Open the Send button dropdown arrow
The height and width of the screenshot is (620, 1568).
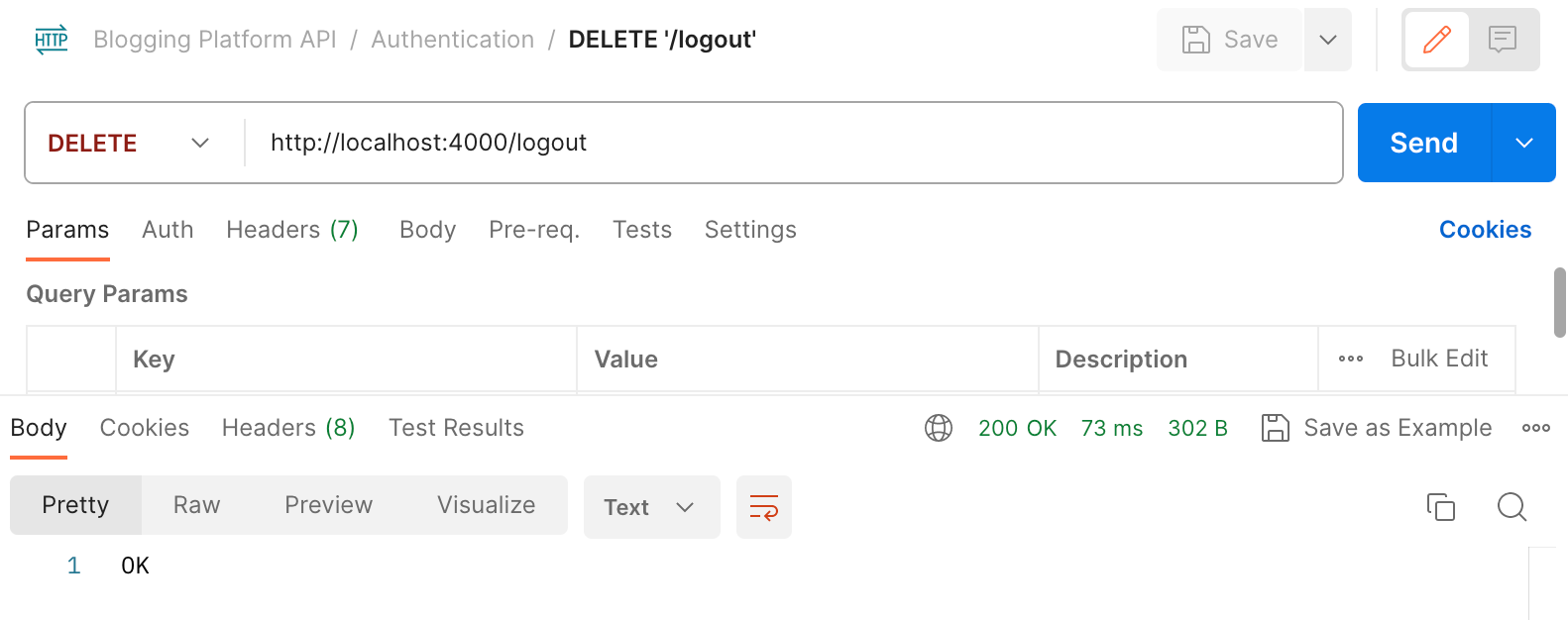(x=1523, y=143)
